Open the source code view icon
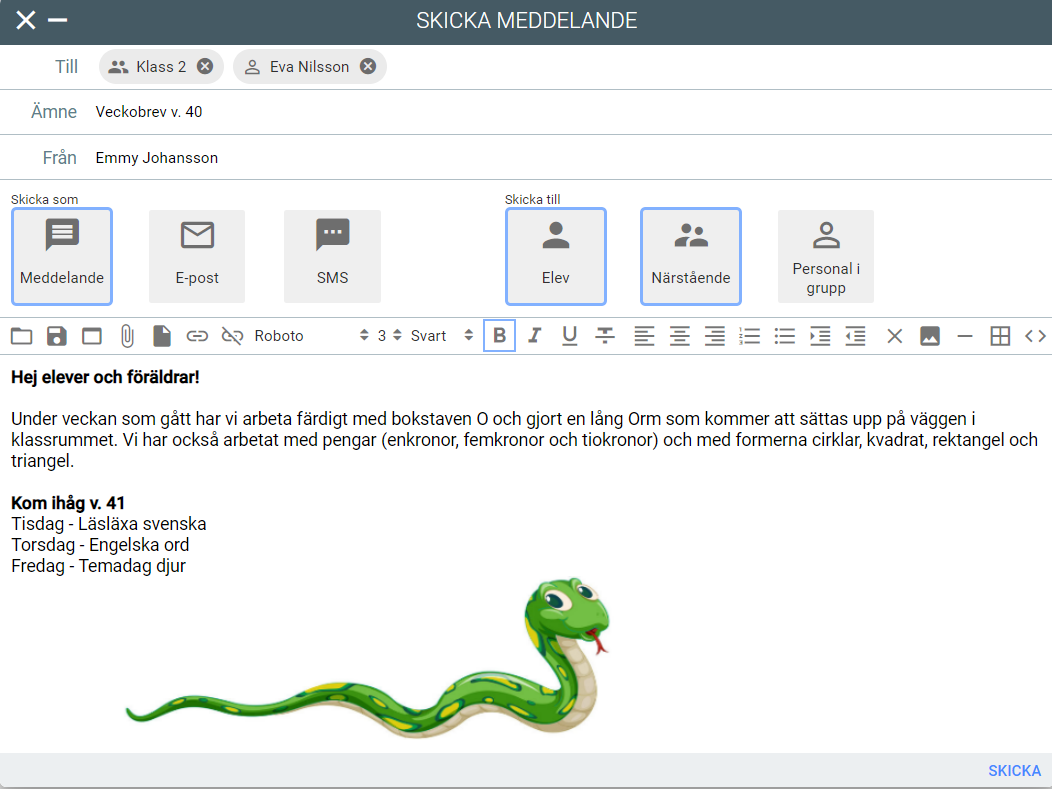This screenshot has width=1052, height=789. tap(1035, 336)
